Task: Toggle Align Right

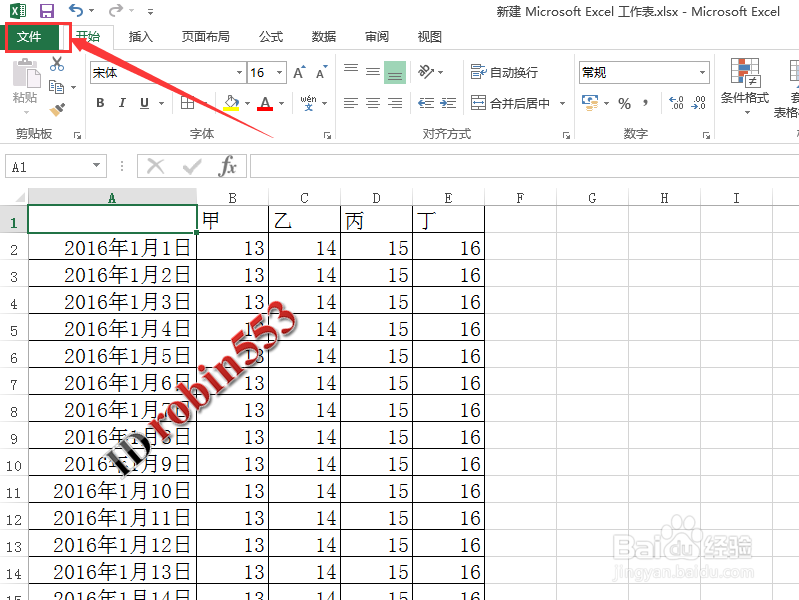Action: click(395, 103)
